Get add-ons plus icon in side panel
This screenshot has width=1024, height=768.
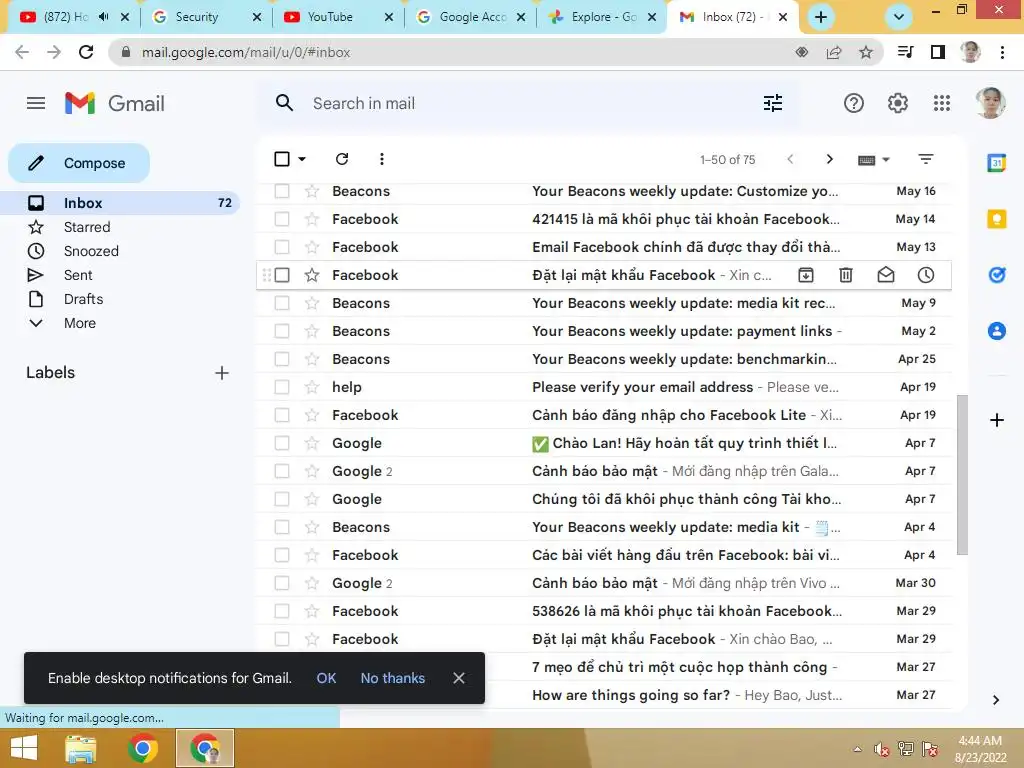point(997,420)
